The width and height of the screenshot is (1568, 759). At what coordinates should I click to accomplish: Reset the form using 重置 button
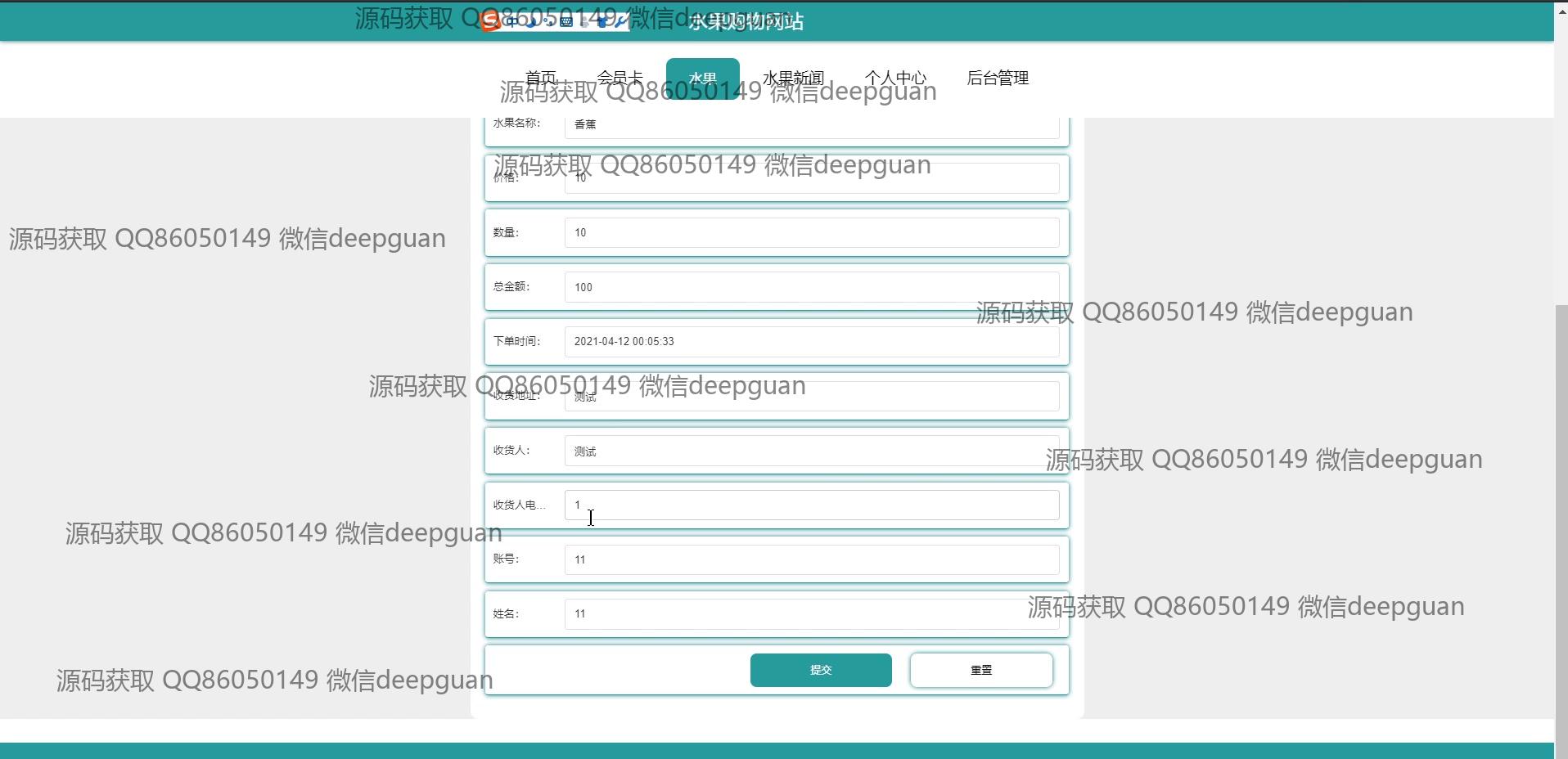[x=980, y=670]
